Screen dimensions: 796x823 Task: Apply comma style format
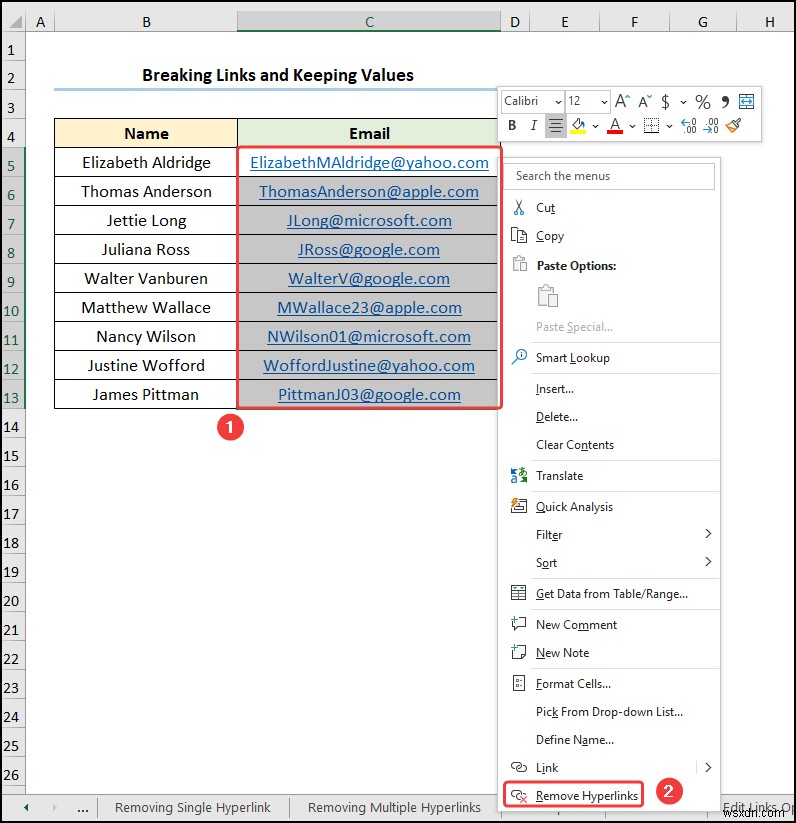click(x=725, y=101)
